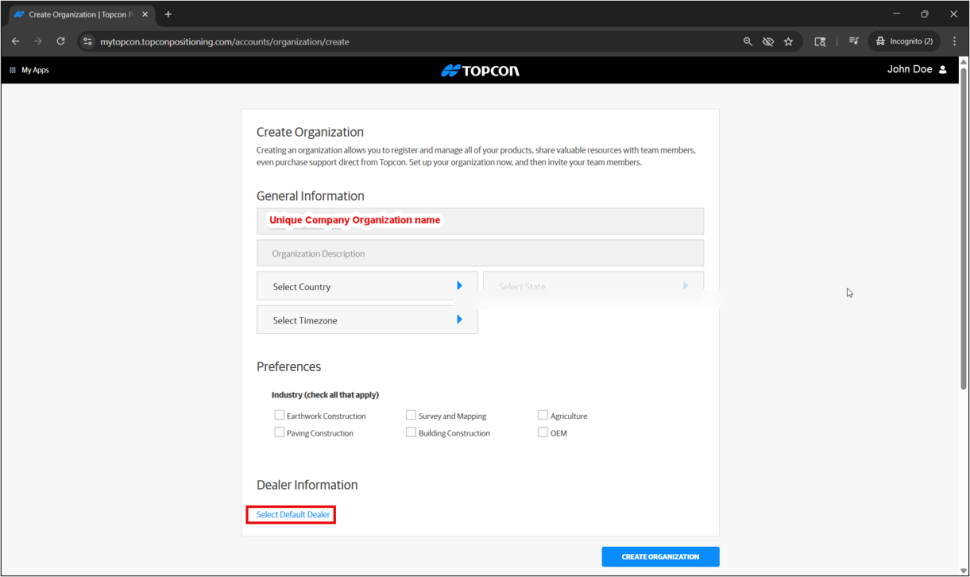
Task: Check the Paving Construction checkbox
Action: (x=280, y=433)
